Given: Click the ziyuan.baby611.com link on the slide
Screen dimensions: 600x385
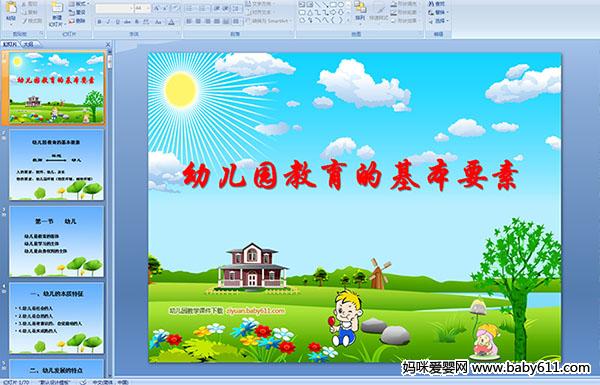Looking at the screenshot, I should coord(255,311).
